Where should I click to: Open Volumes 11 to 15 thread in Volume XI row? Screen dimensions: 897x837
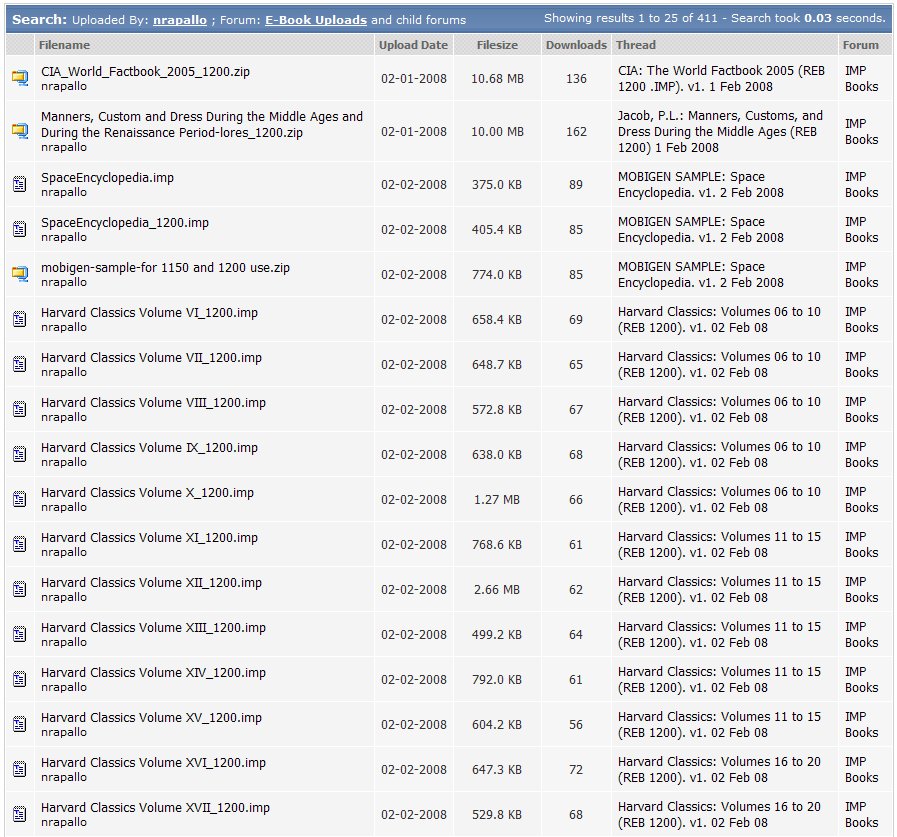coord(719,545)
